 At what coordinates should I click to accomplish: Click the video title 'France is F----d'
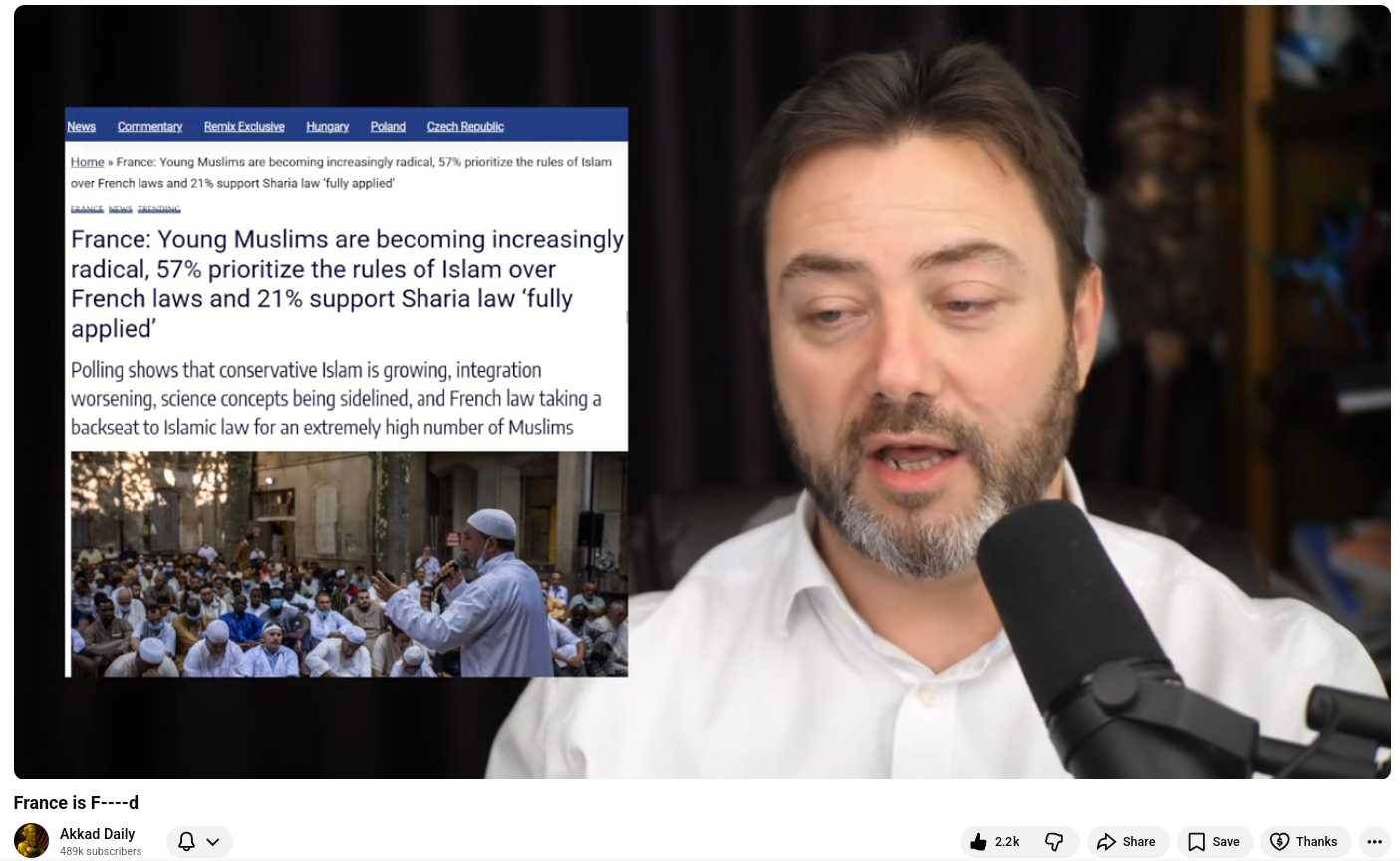click(x=76, y=803)
